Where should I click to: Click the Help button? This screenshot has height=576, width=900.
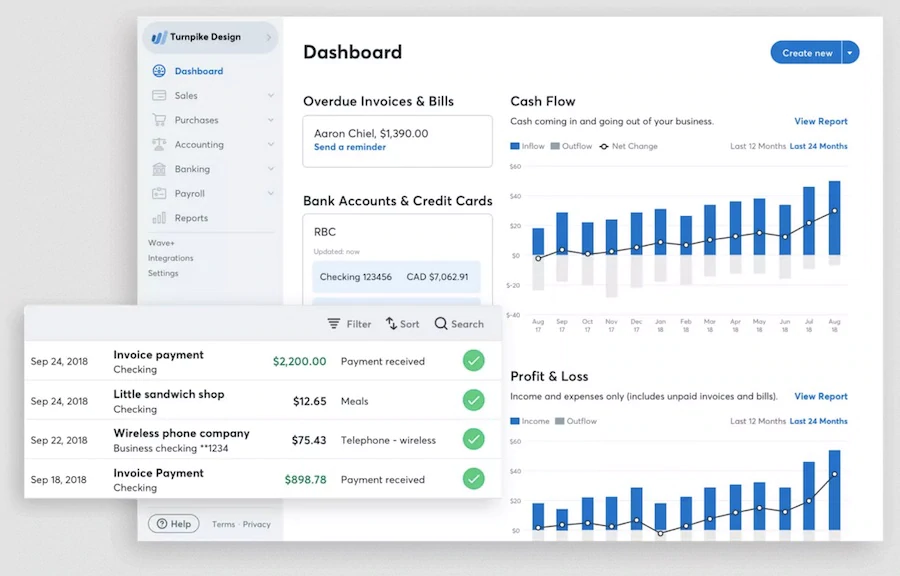pos(174,524)
